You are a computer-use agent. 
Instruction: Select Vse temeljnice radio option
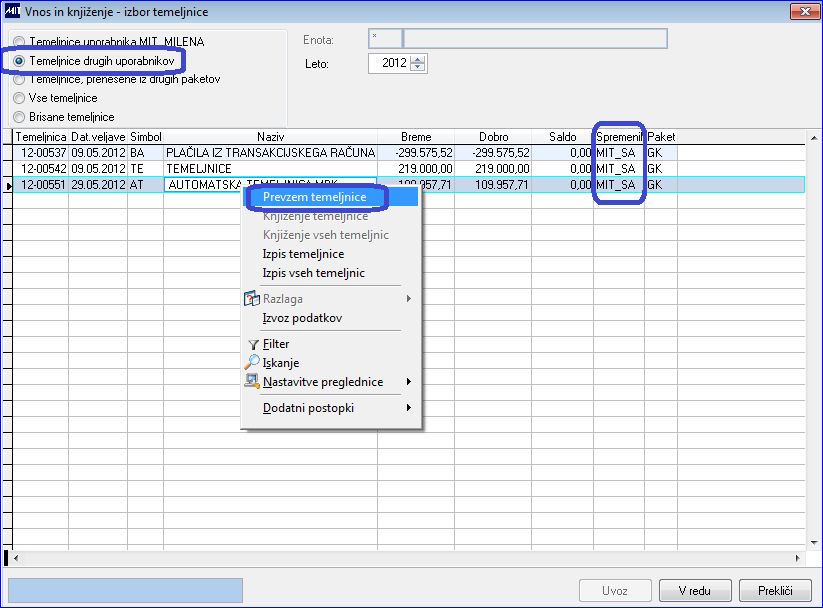pos(19,98)
